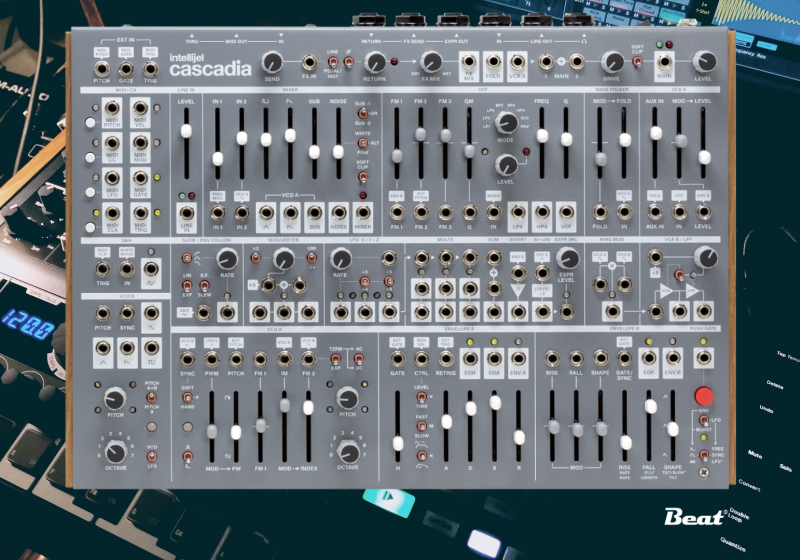Screen dimensions: 800x560
Task: Click the MIDI VEL output jack
Action: tap(140, 109)
